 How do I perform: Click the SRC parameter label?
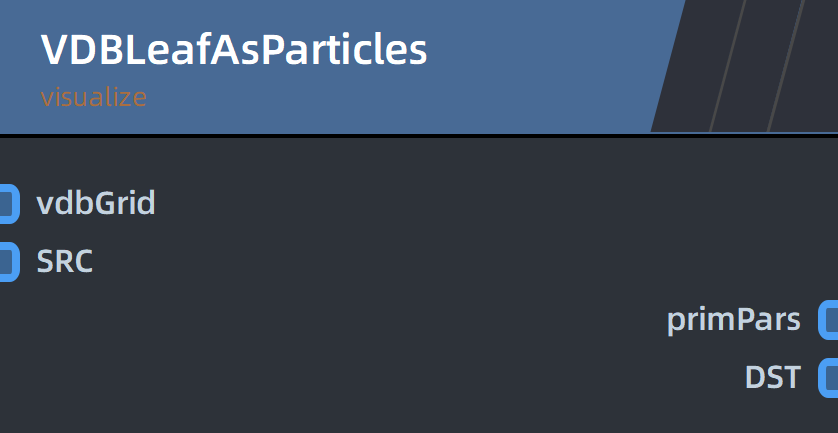click(x=65, y=261)
